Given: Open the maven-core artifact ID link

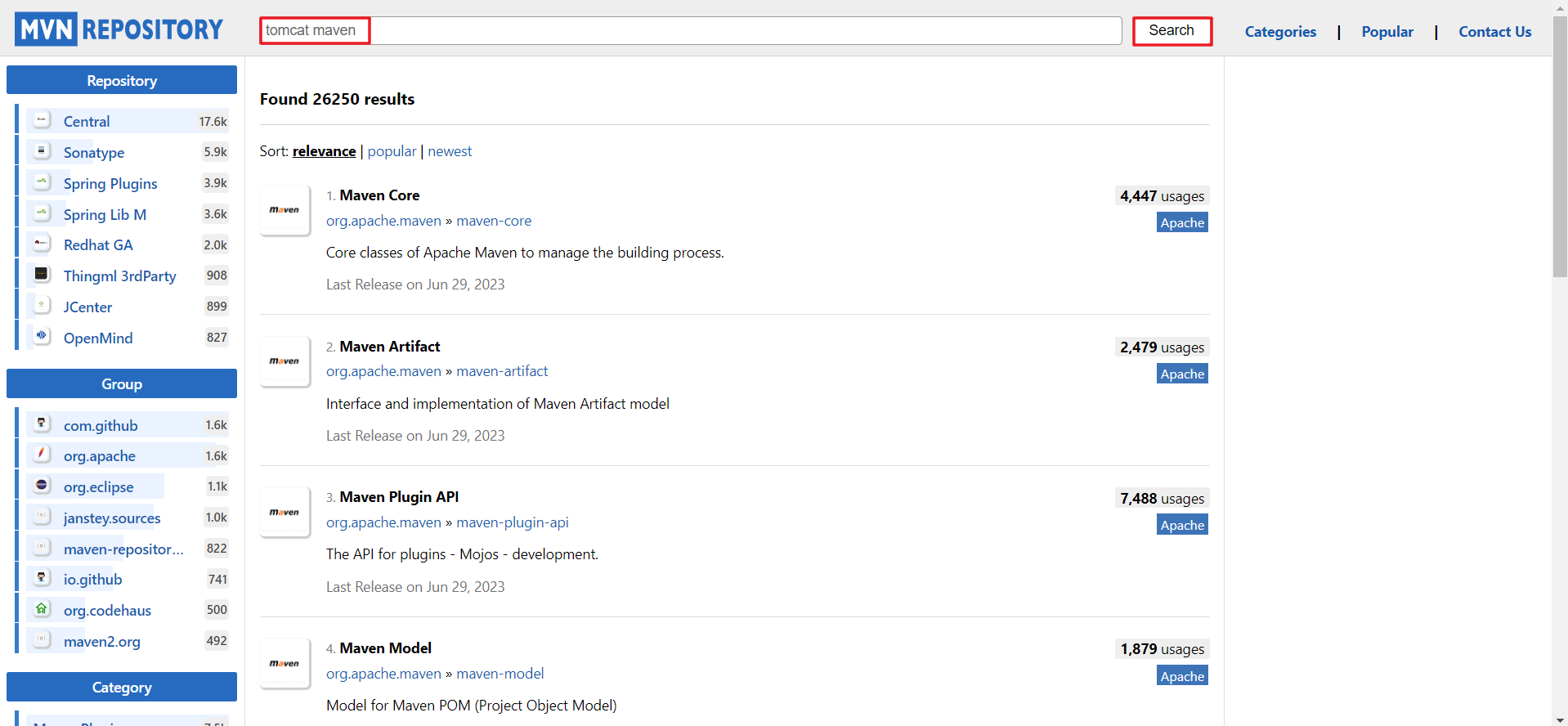Looking at the screenshot, I should point(494,221).
